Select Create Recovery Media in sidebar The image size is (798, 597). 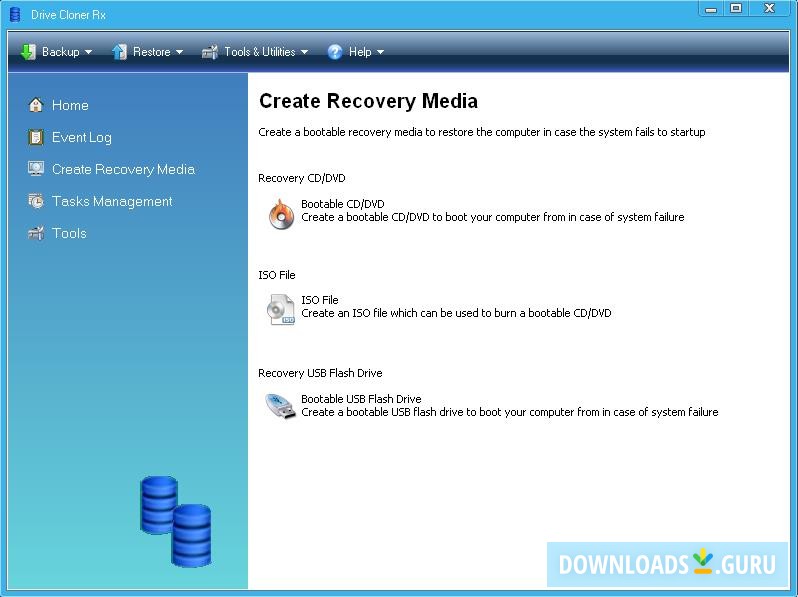point(123,169)
